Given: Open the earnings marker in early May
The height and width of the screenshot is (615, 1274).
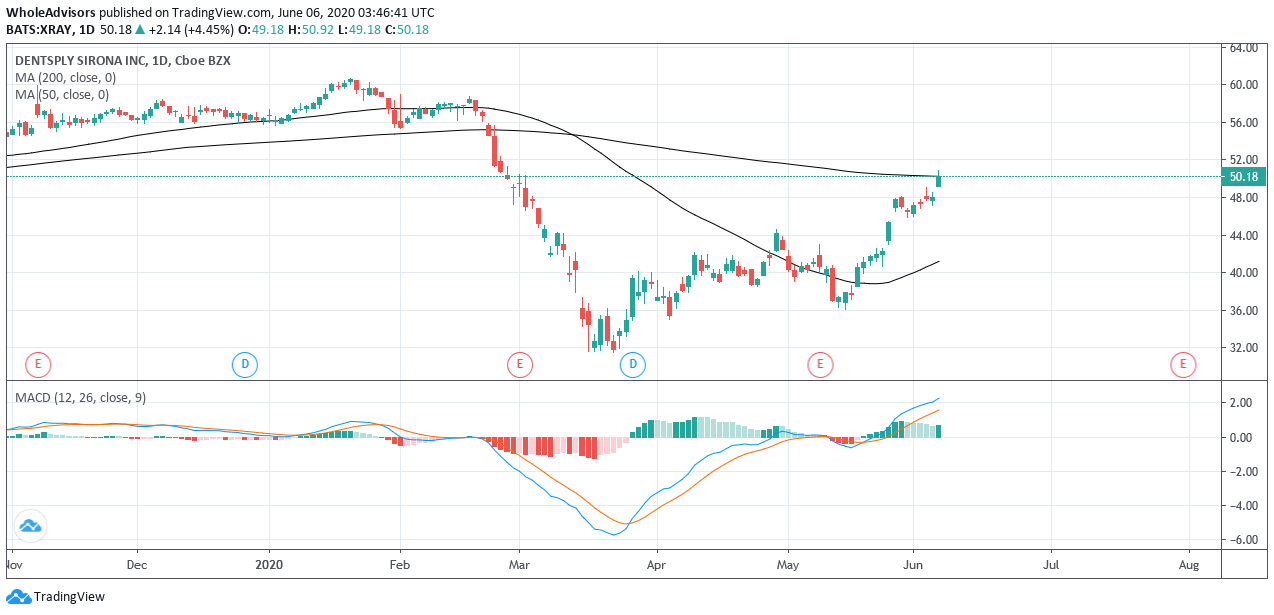Looking at the screenshot, I should coord(820,365).
